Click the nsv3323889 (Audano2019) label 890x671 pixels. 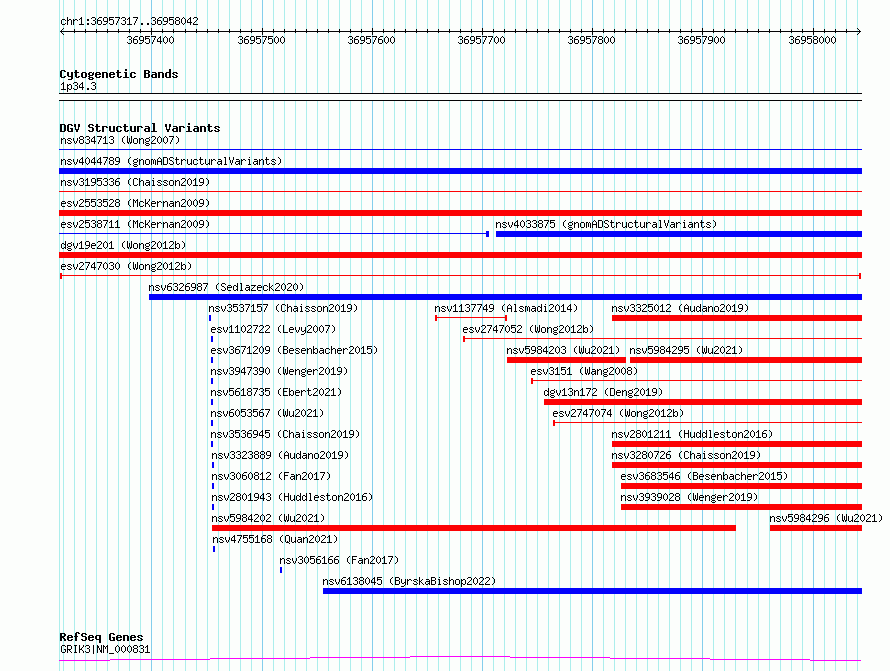coord(280,455)
